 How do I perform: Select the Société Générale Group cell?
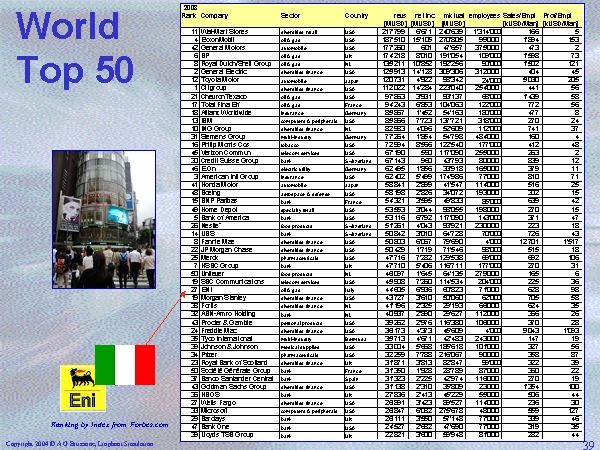click(x=240, y=371)
